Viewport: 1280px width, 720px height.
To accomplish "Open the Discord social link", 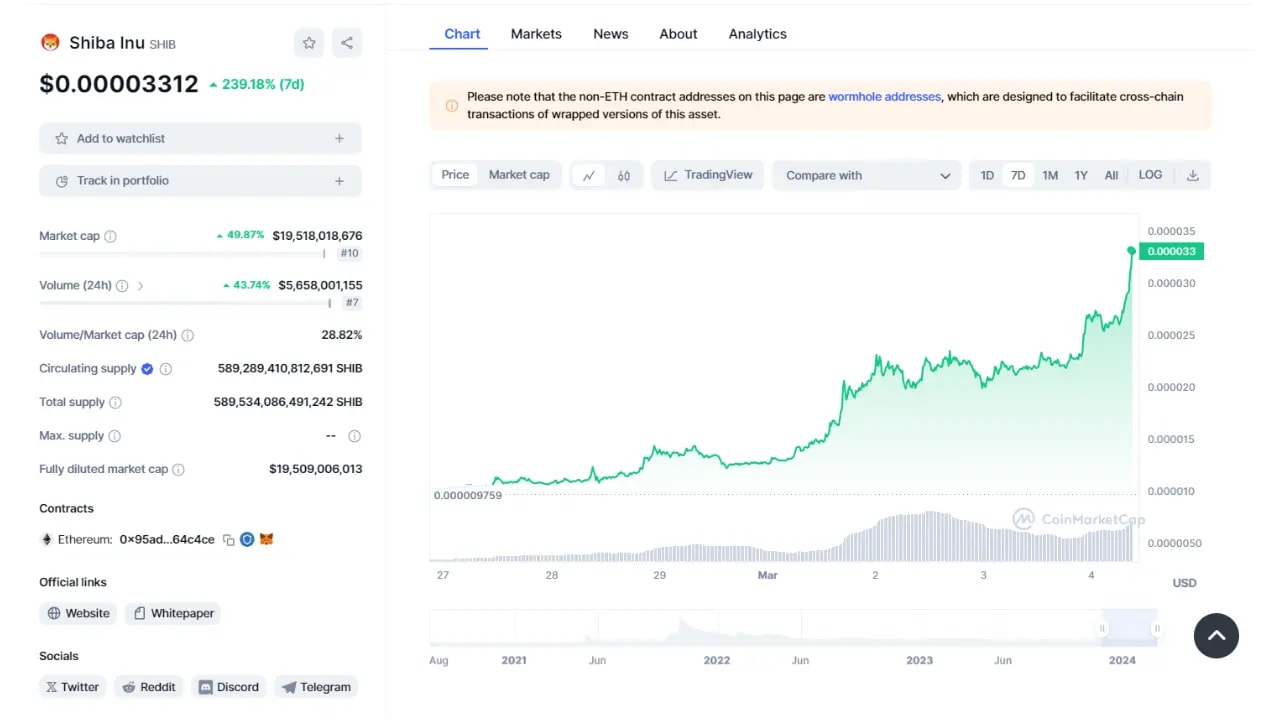I will (229, 687).
